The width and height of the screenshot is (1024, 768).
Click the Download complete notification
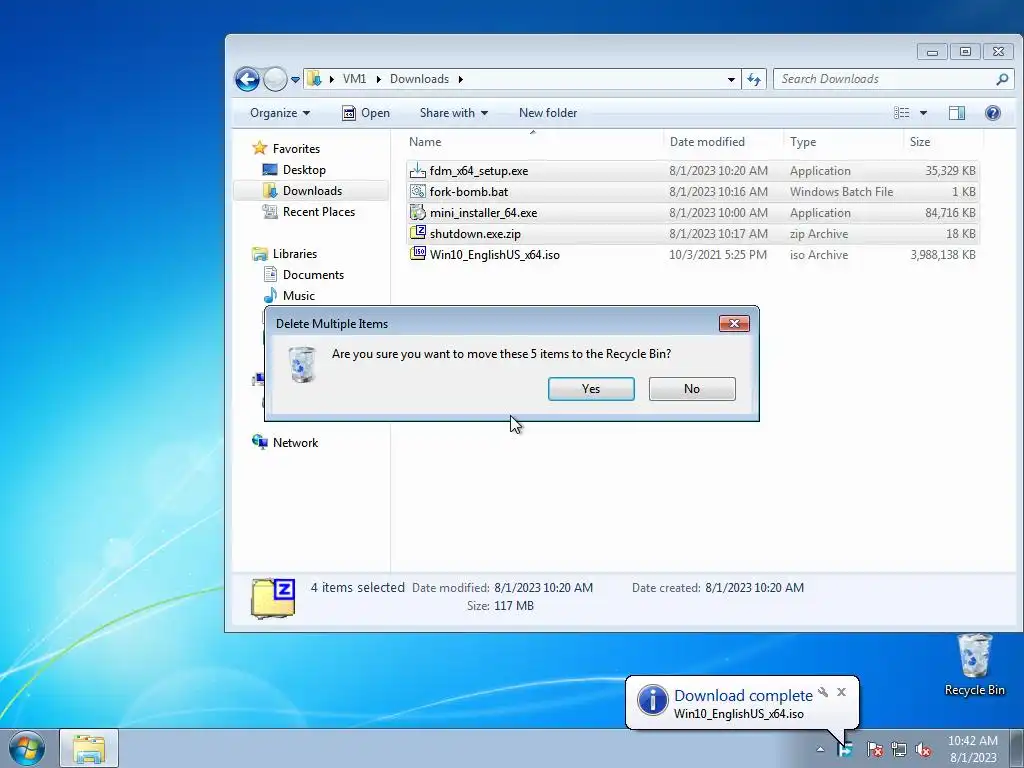pyautogui.click(x=743, y=703)
